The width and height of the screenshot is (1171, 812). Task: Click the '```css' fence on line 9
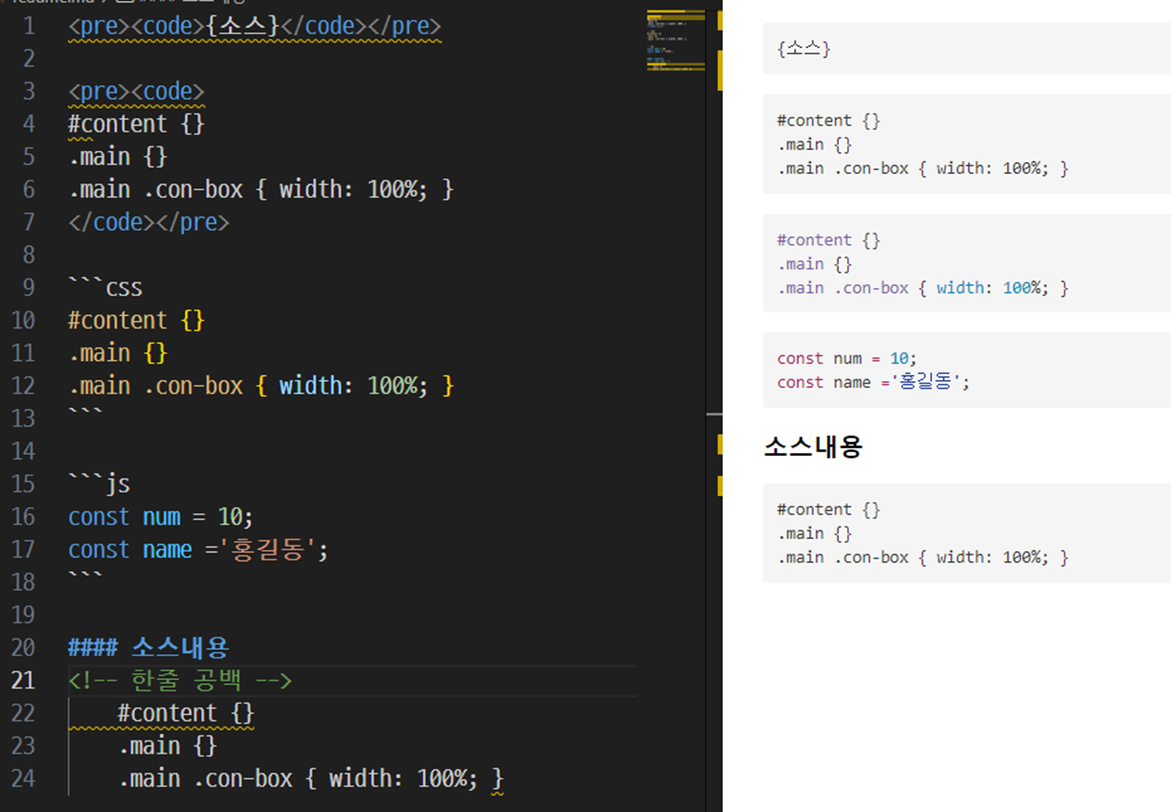tap(105, 288)
